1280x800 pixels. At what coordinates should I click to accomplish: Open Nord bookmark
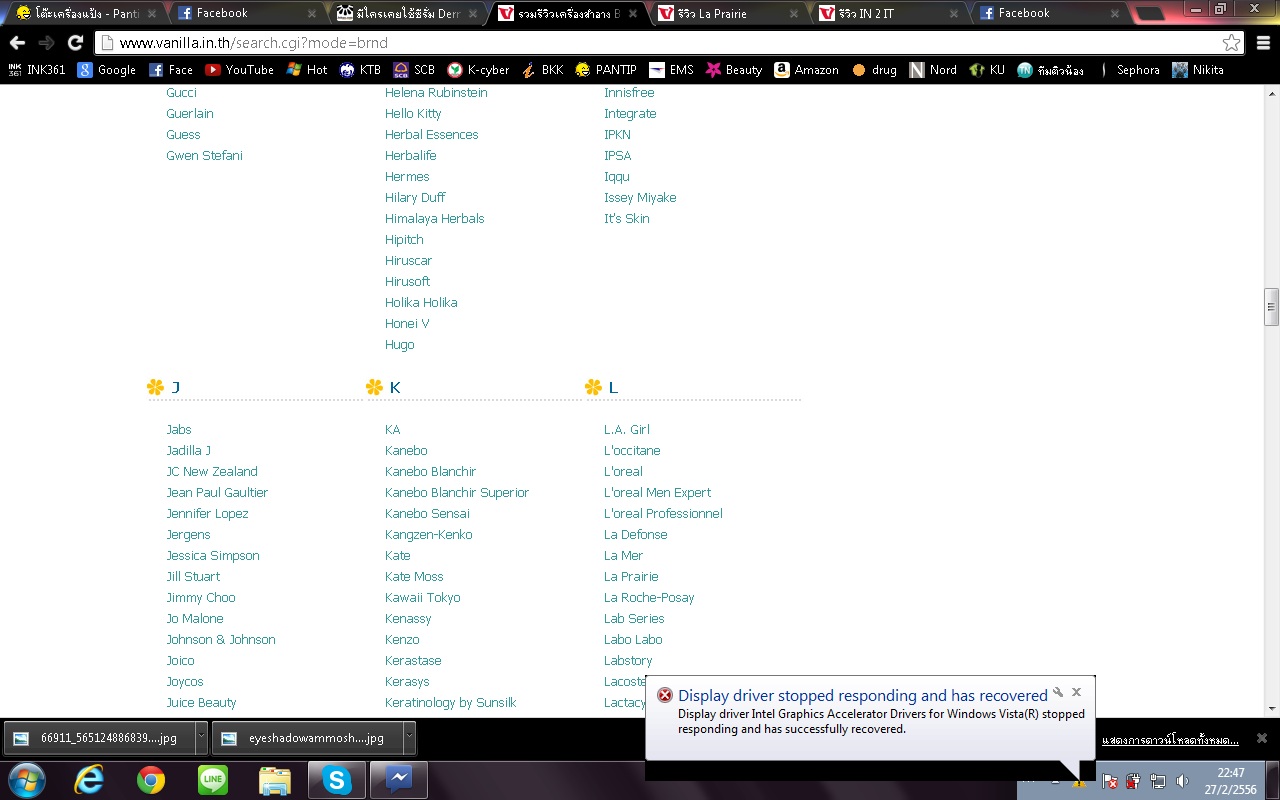[933, 70]
